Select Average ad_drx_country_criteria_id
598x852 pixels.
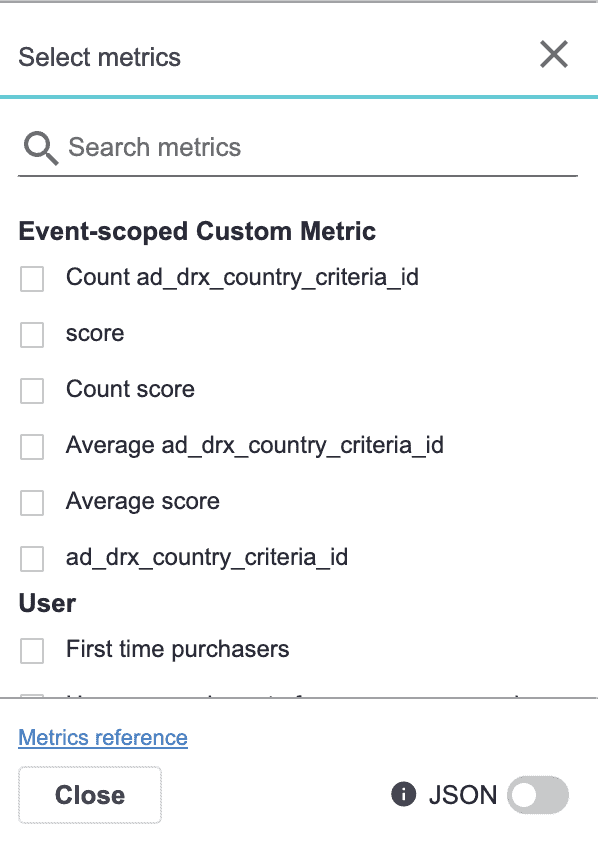click(31, 446)
